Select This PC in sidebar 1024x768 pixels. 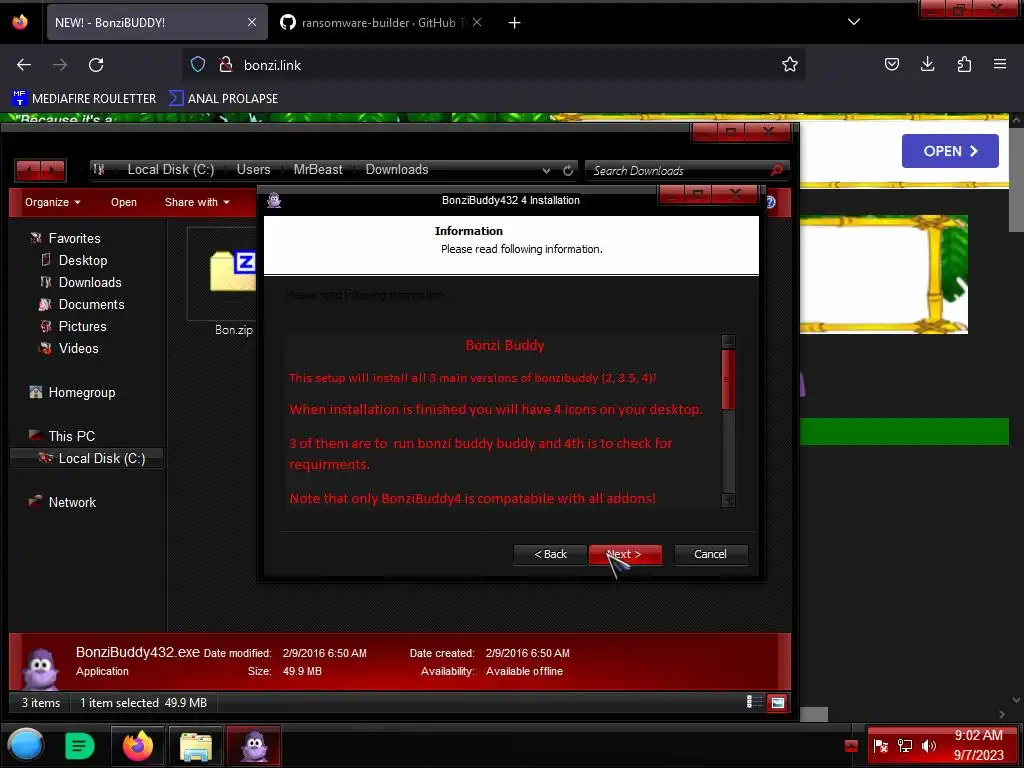71,436
